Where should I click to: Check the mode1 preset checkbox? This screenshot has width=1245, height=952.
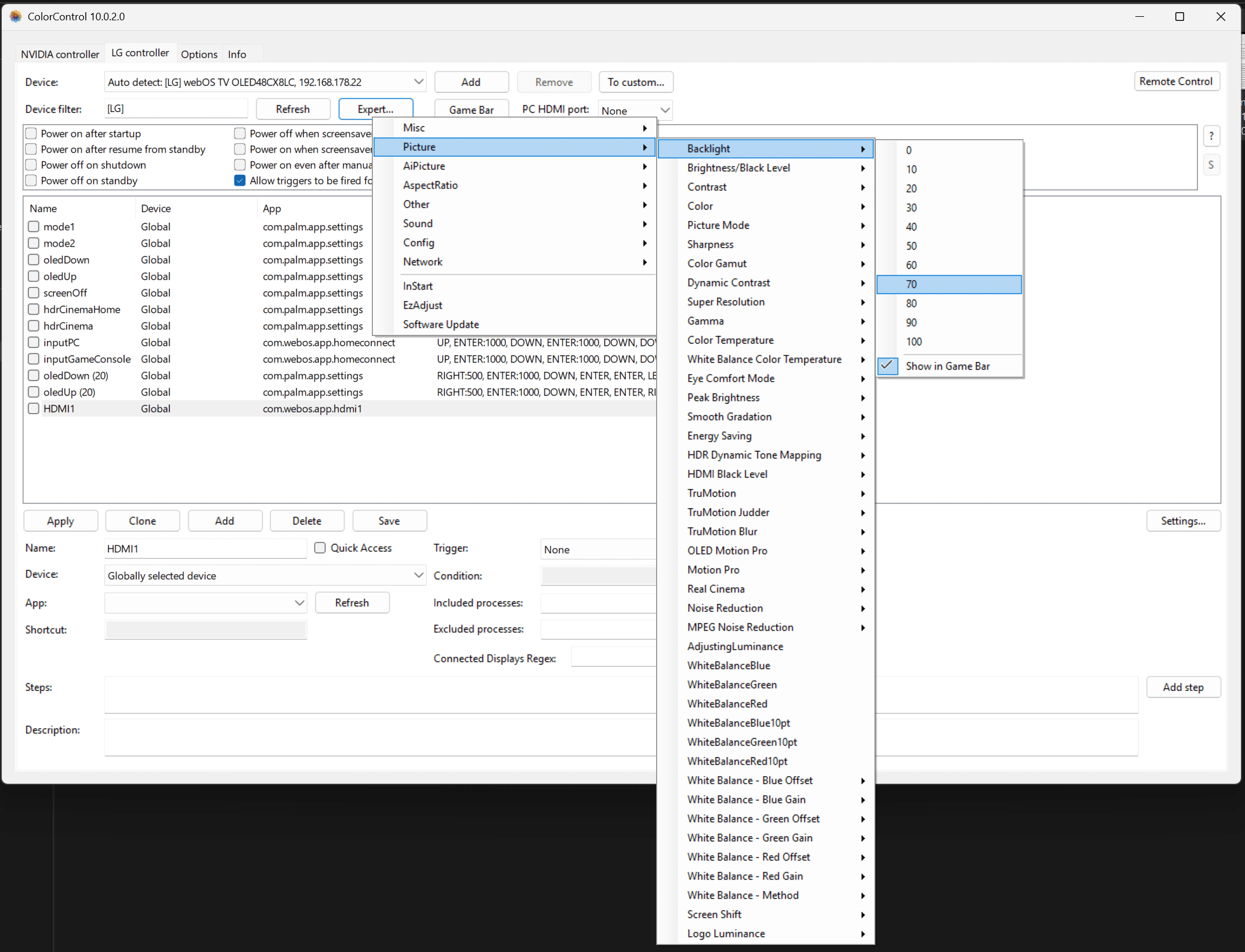coord(34,226)
